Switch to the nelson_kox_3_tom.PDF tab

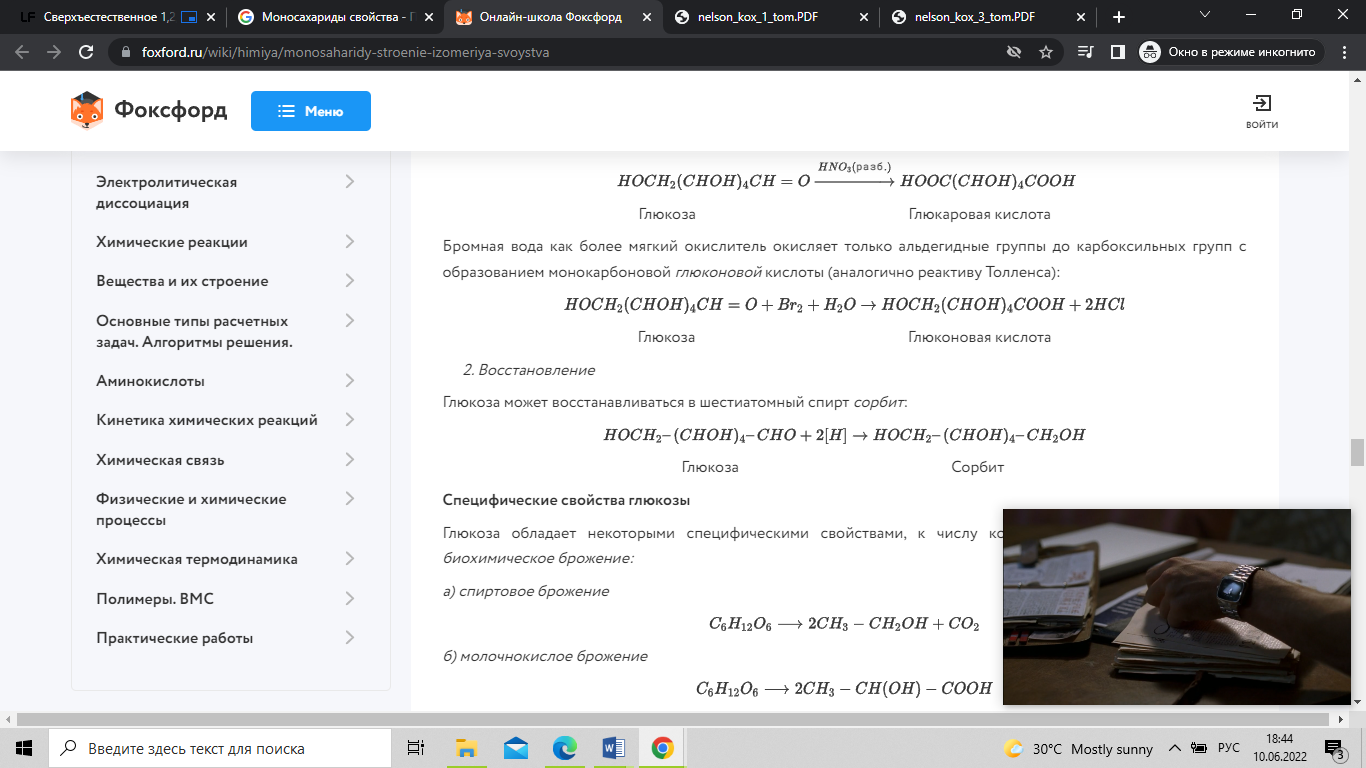click(986, 17)
